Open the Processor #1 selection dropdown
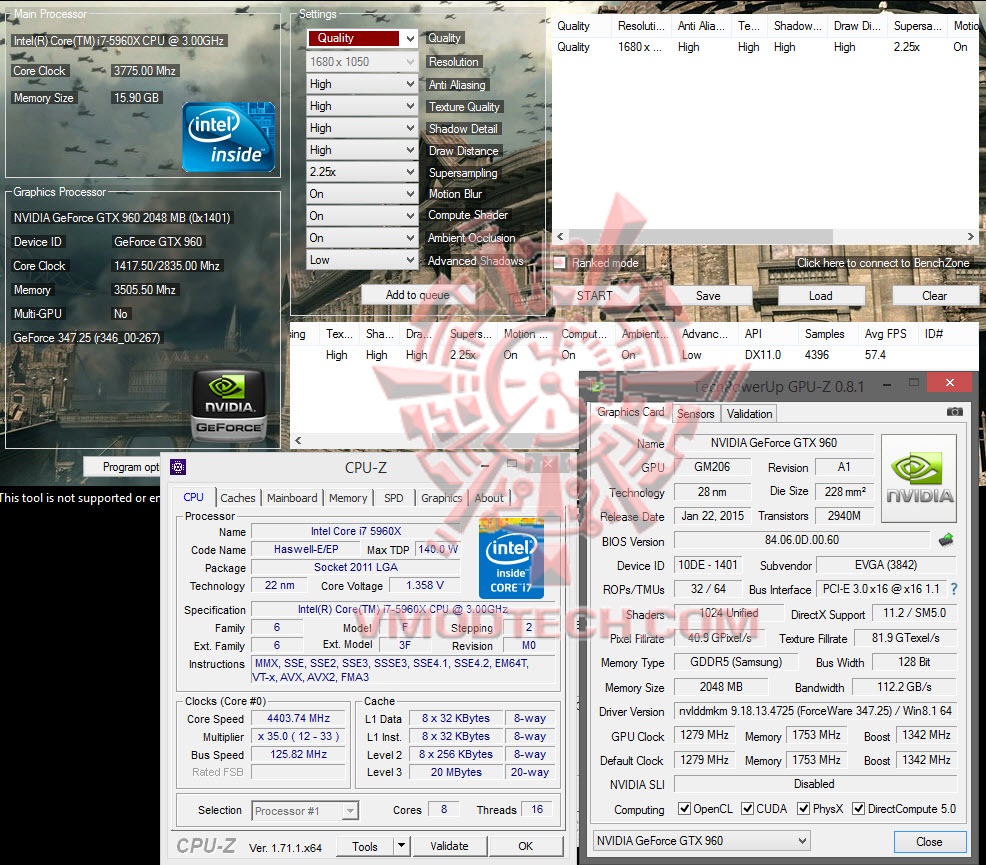This screenshot has width=986, height=865. pos(305,811)
